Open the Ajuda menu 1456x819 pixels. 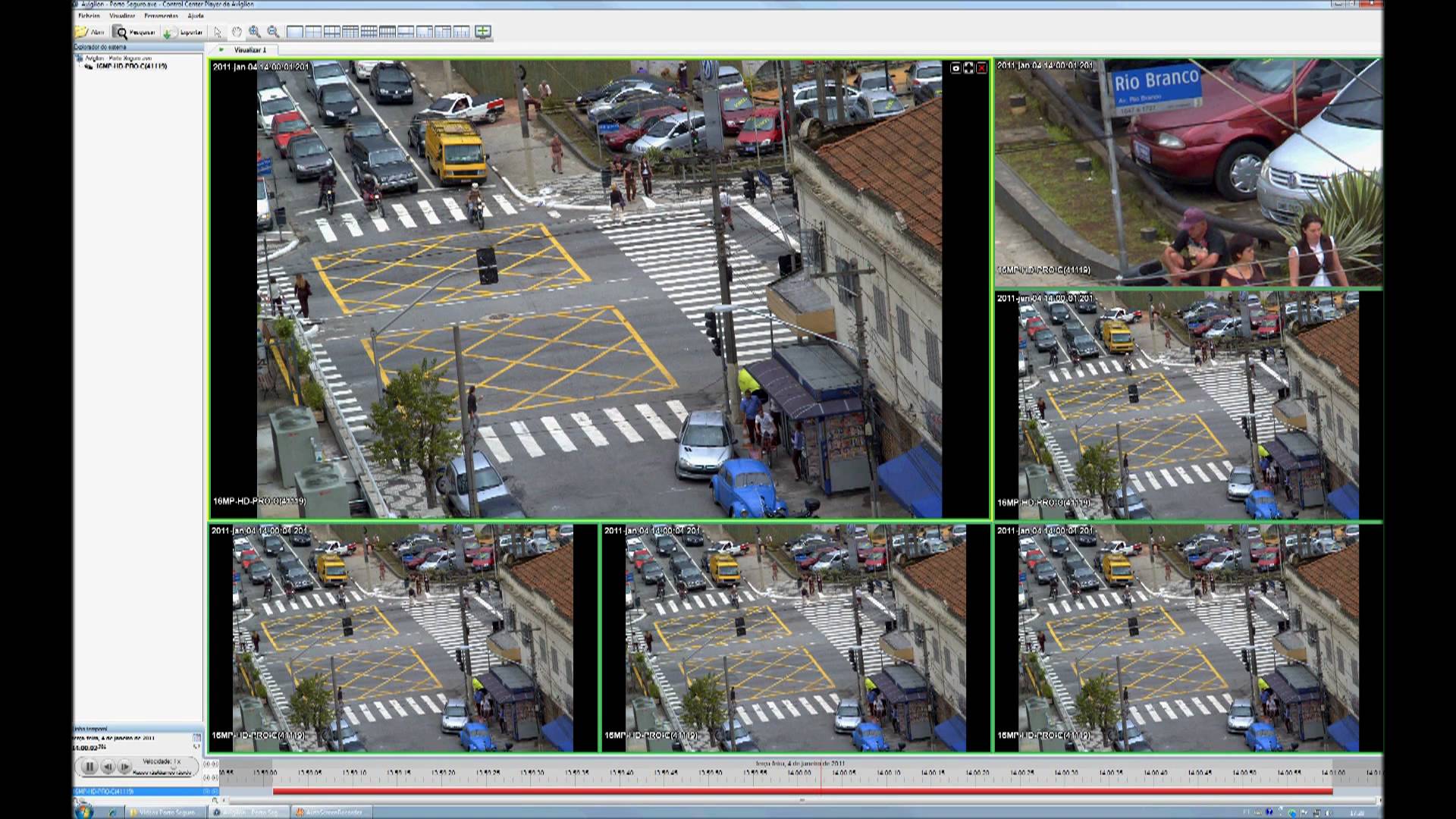click(196, 16)
